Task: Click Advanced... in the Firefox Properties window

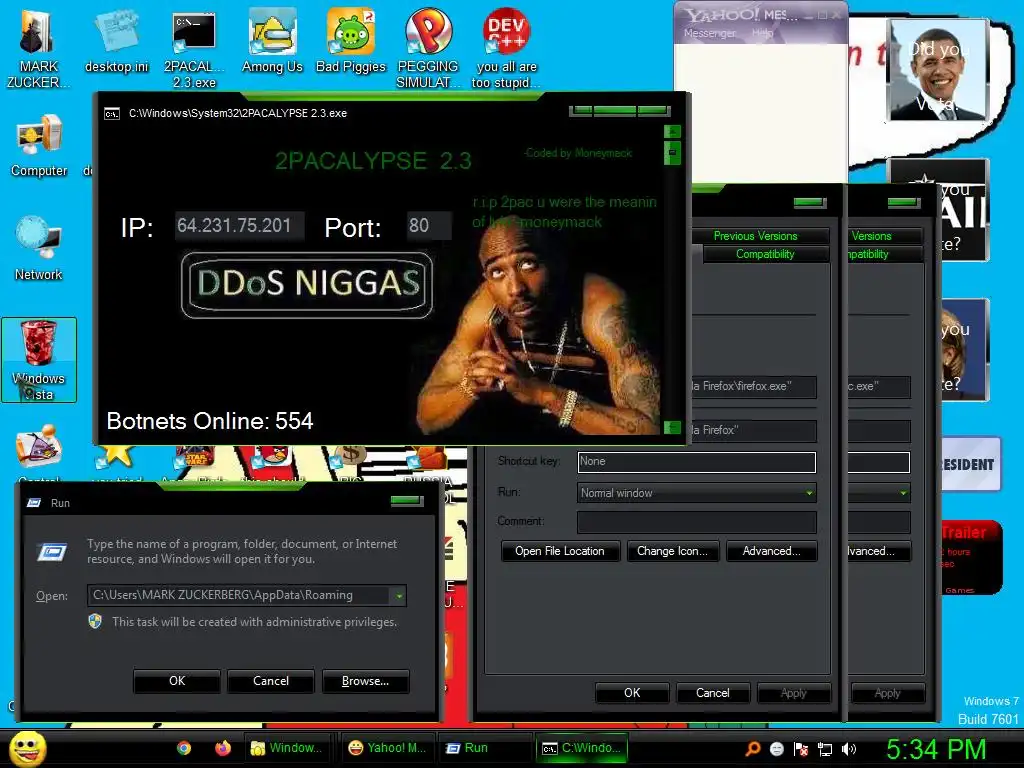Action: point(771,551)
